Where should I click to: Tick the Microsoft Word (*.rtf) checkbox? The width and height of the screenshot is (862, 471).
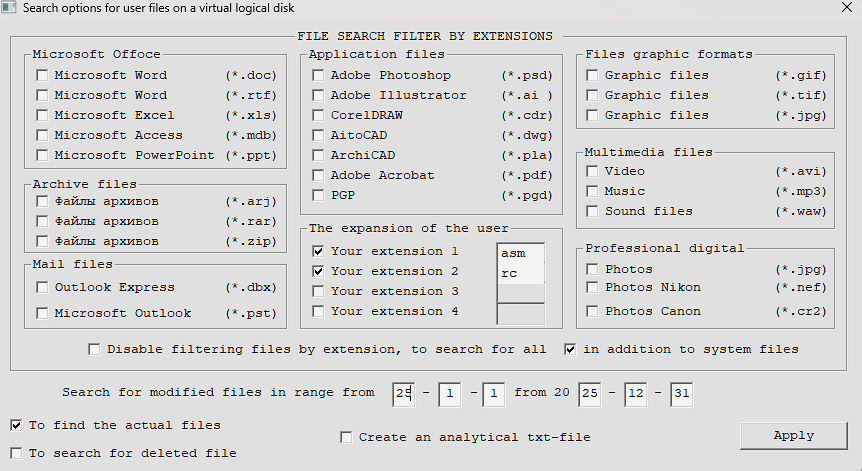pyautogui.click(x=42, y=95)
